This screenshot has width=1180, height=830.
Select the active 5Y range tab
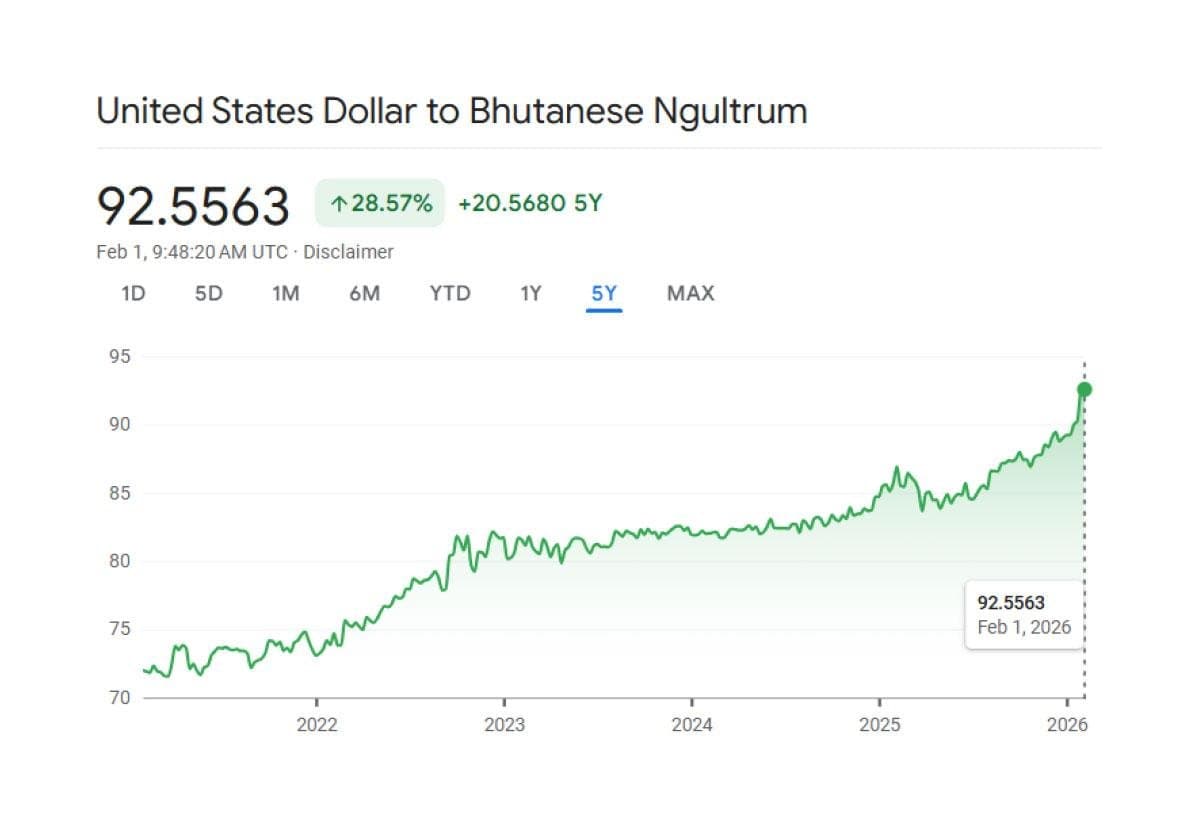(x=604, y=294)
